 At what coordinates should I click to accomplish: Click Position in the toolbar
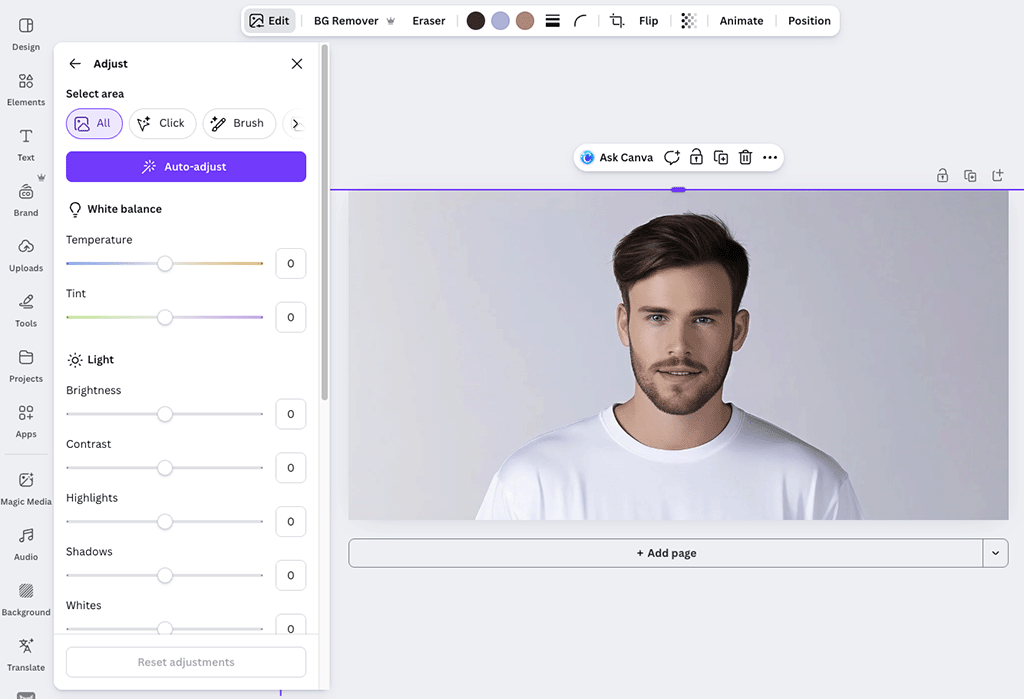coord(809,21)
